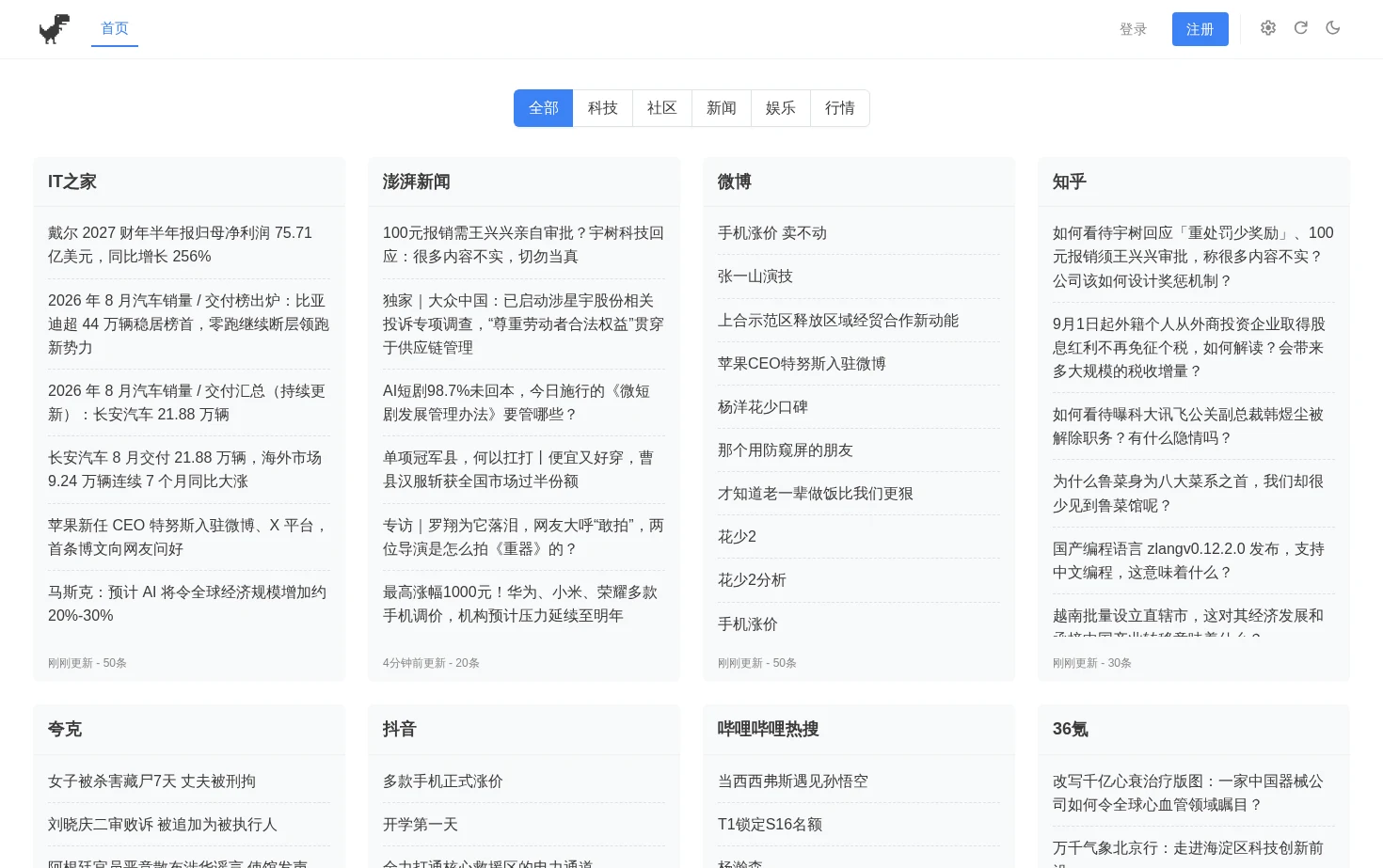
Task: Open T1锁定S16名额 Bilibili item
Action: pyautogui.click(x=771, y=825)
